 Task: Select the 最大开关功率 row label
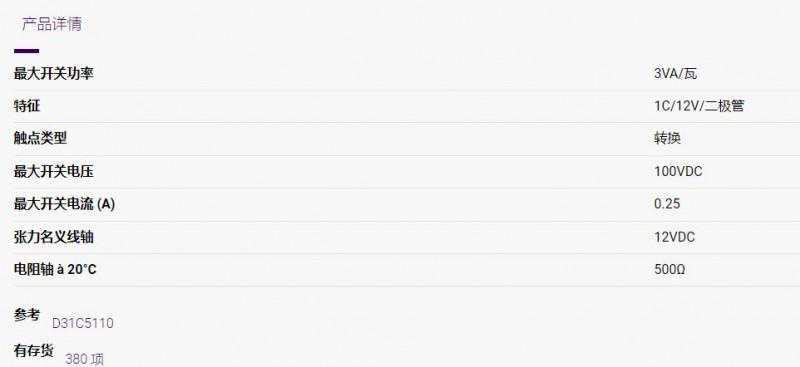[x=54, y=74]
